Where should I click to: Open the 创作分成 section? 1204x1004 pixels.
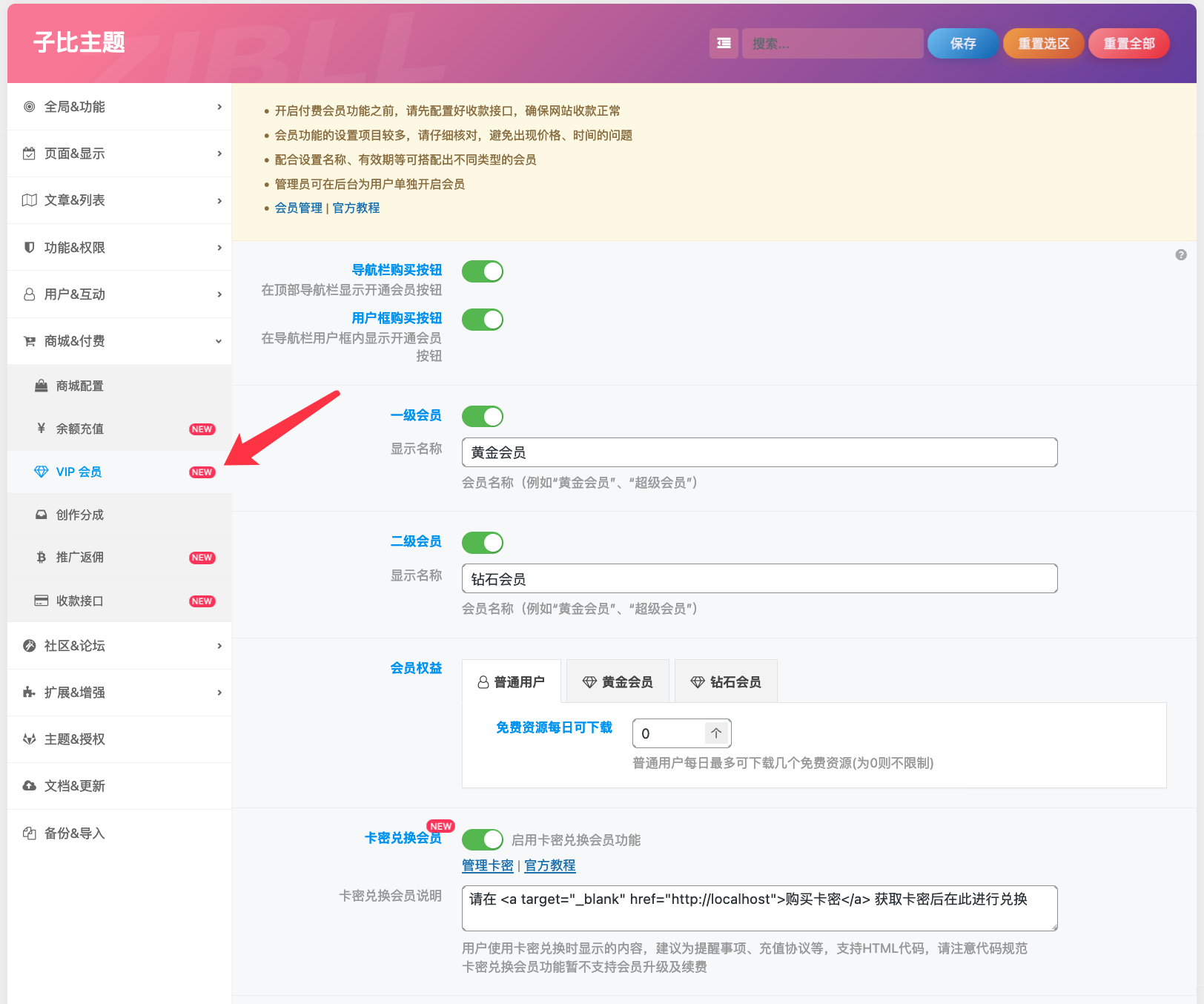(x=79, y=515)
